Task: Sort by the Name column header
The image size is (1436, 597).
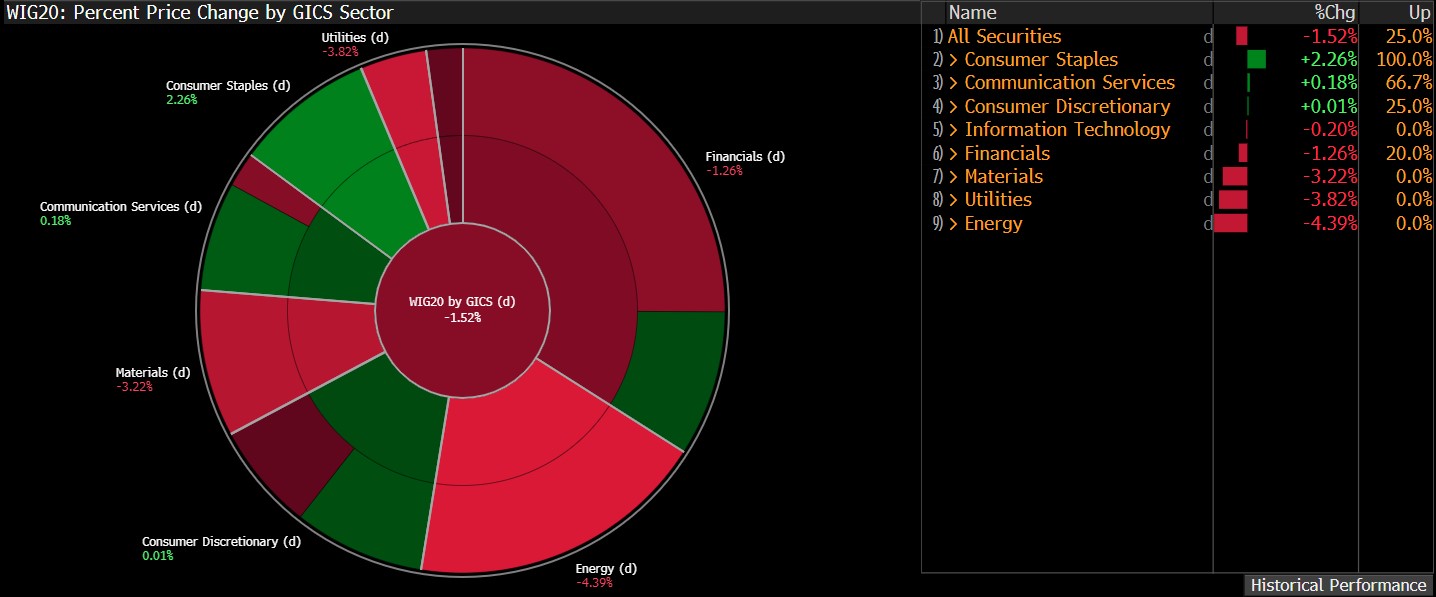Action: click(972, 13)
